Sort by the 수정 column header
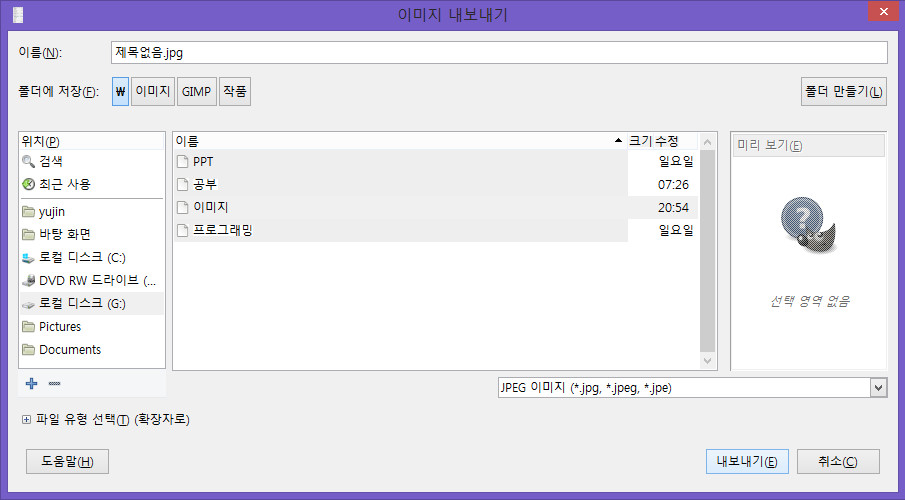Screen dimensions: 905x500 point(676,141)
